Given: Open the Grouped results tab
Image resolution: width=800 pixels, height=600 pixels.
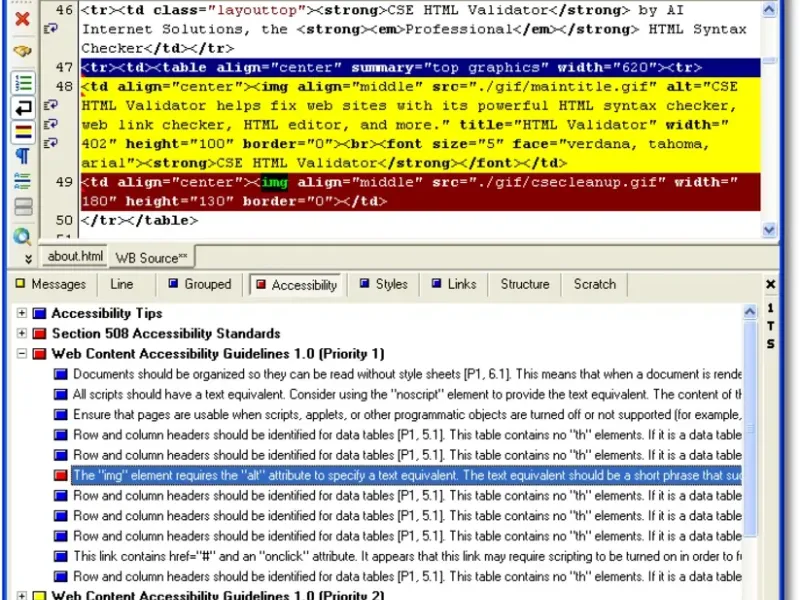Looking at the screenshot, I should (200, 284).
